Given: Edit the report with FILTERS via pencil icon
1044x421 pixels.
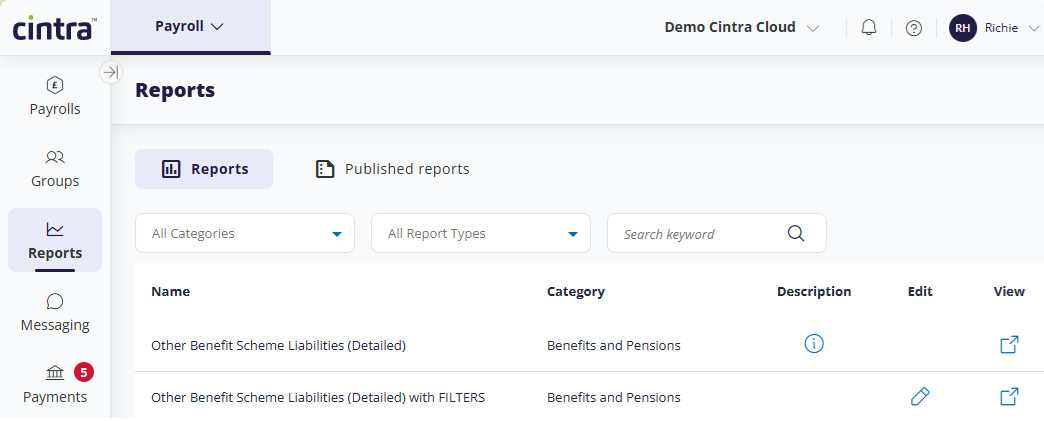Looking at the screenshot, I should (x=920, y=397).
